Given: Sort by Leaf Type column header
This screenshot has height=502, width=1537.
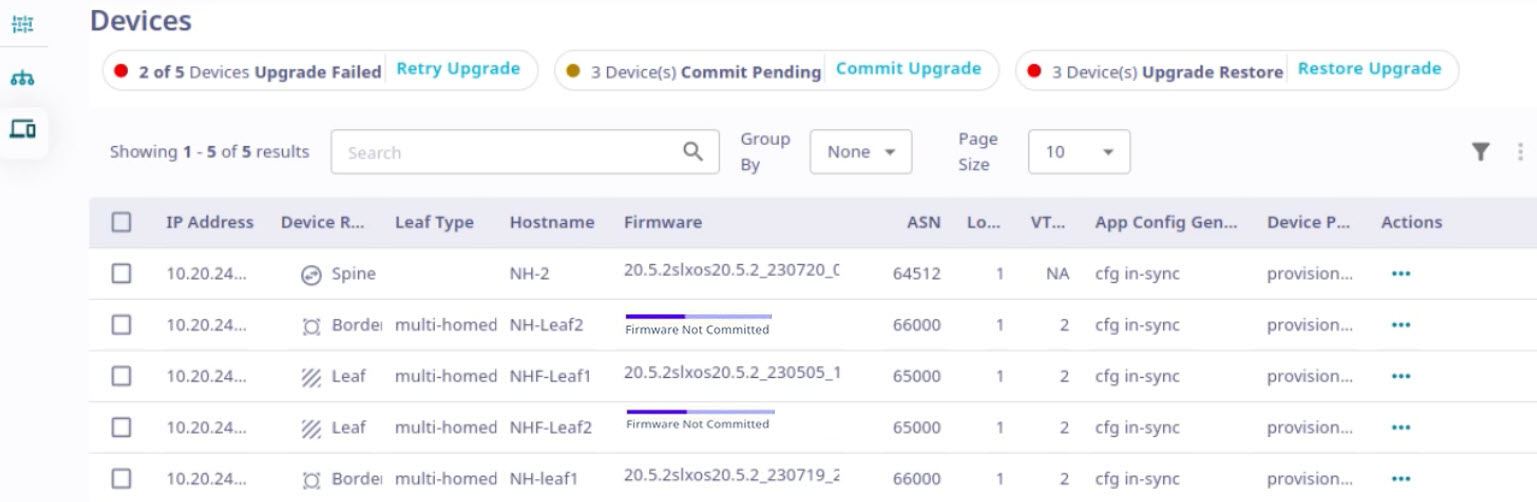Looking at the screenshot, I should coord(434,222).
